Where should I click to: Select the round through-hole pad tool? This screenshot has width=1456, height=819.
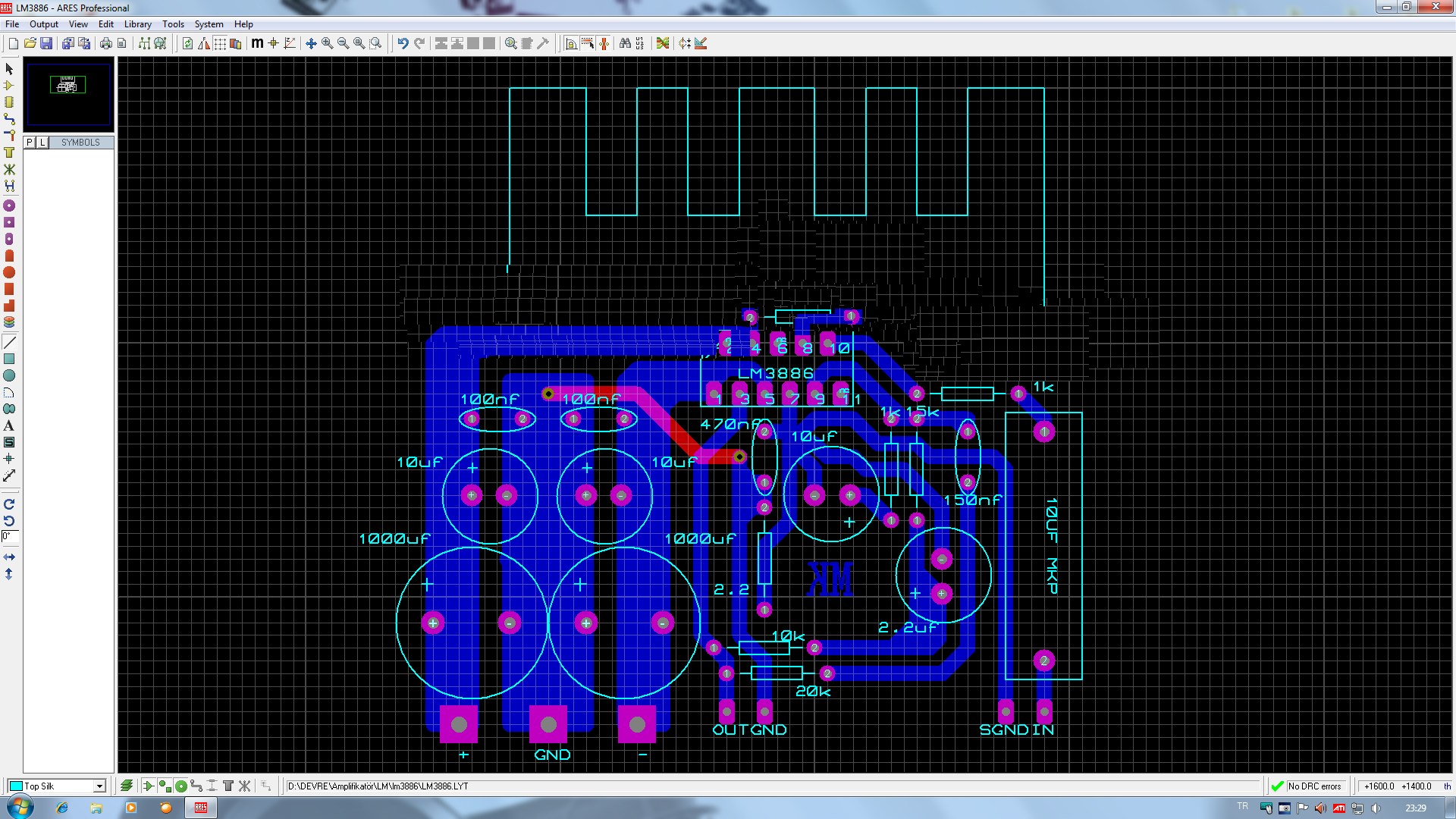(9, 206)
